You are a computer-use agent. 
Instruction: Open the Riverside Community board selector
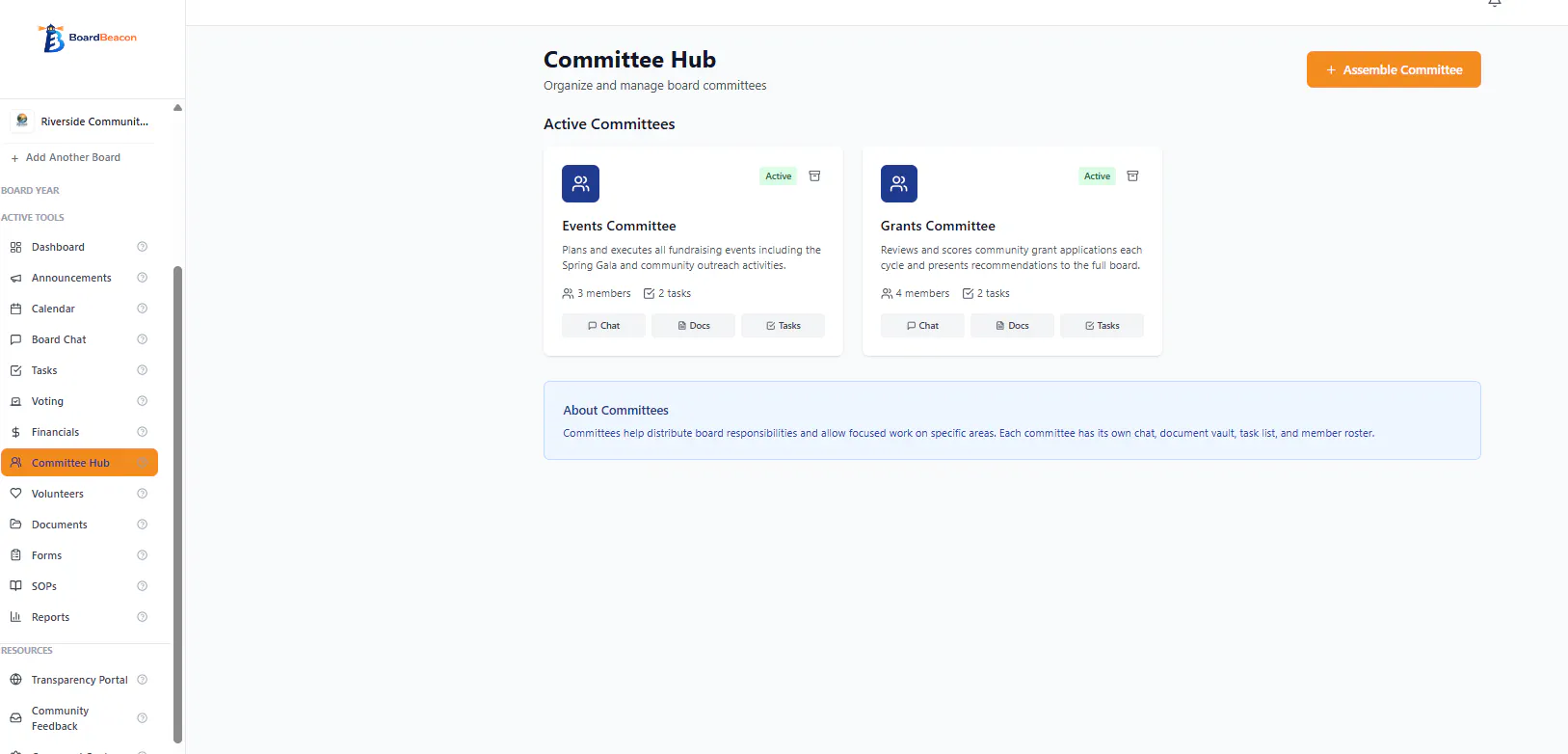pyautogui.click(x=83, y=121)
